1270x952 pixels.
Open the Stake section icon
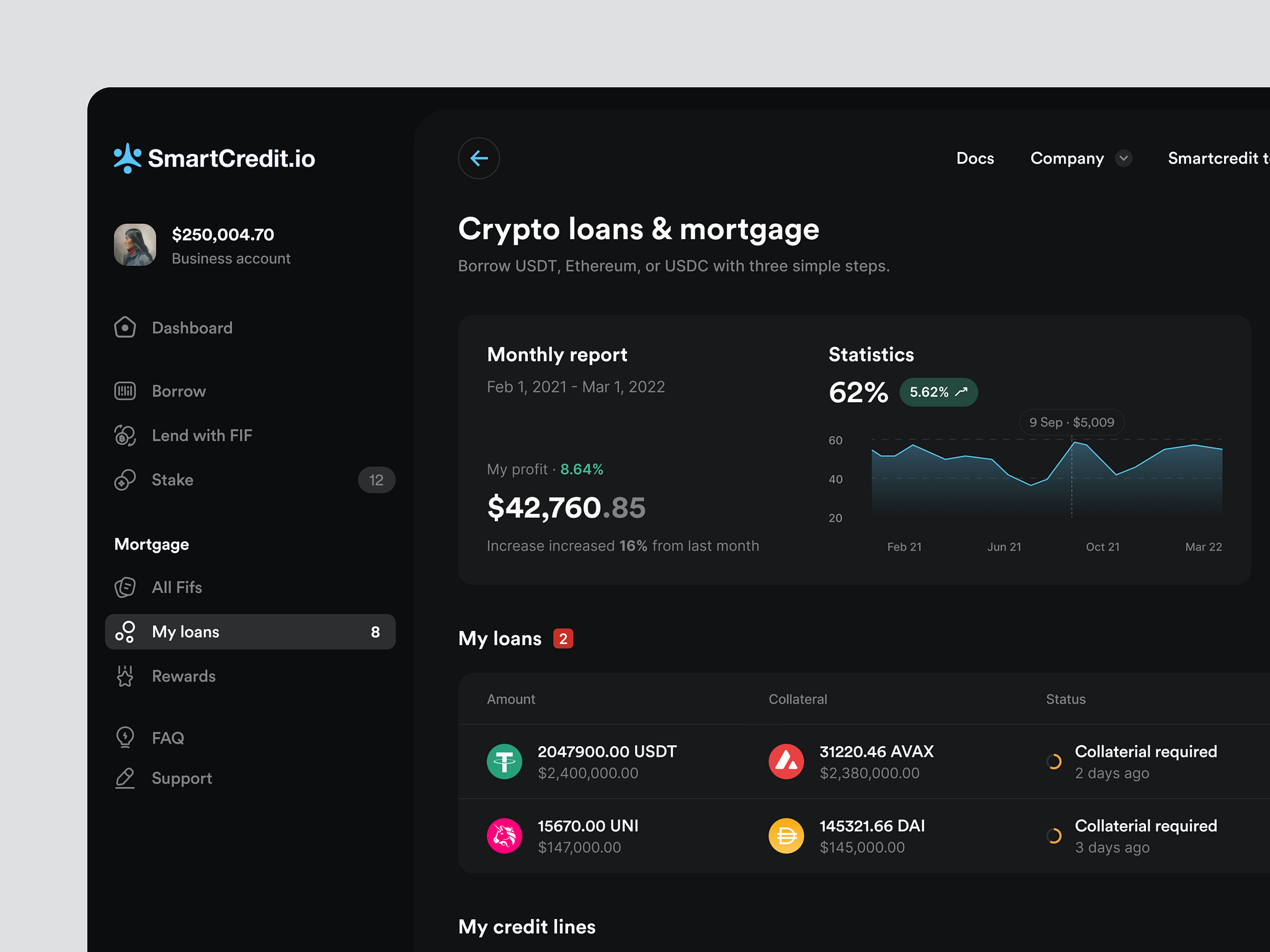pos(125,480)
